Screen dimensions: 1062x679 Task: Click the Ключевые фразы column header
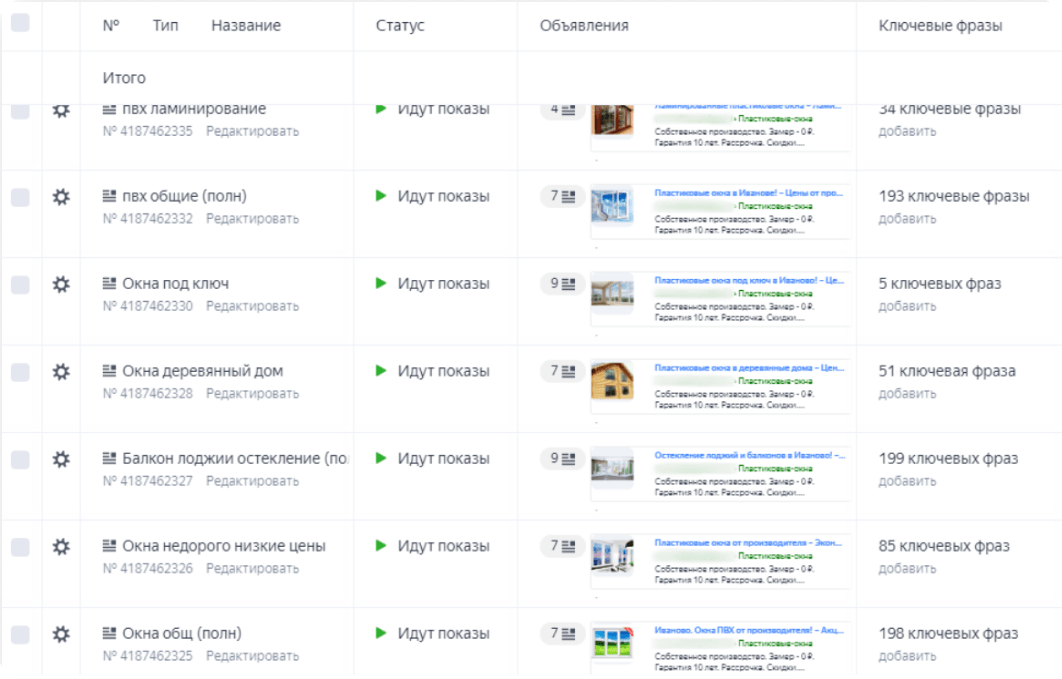940,26
